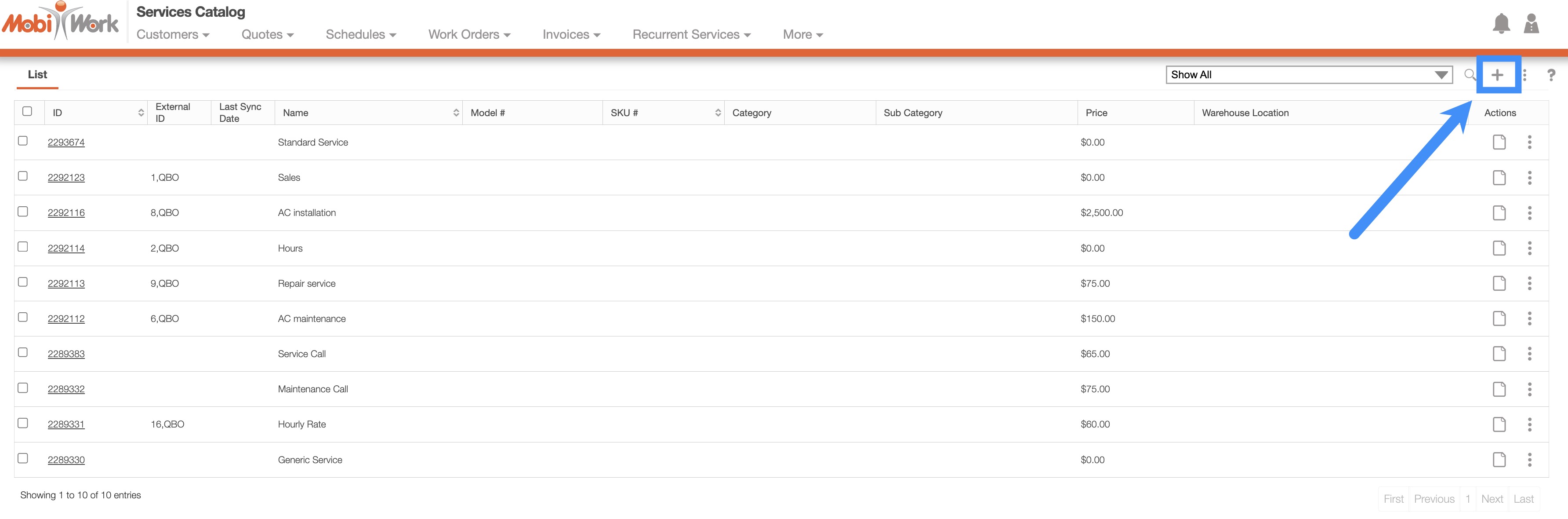This screenshot has width=1568, height=519.
Task: Click the plus icon to add service
Action: click(x=1497, y=75)
